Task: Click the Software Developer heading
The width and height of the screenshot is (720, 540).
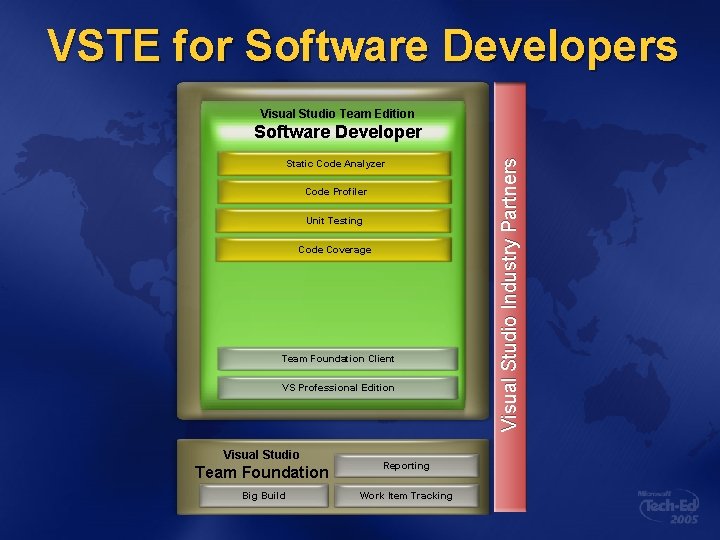Action: [x=338, y=132]
